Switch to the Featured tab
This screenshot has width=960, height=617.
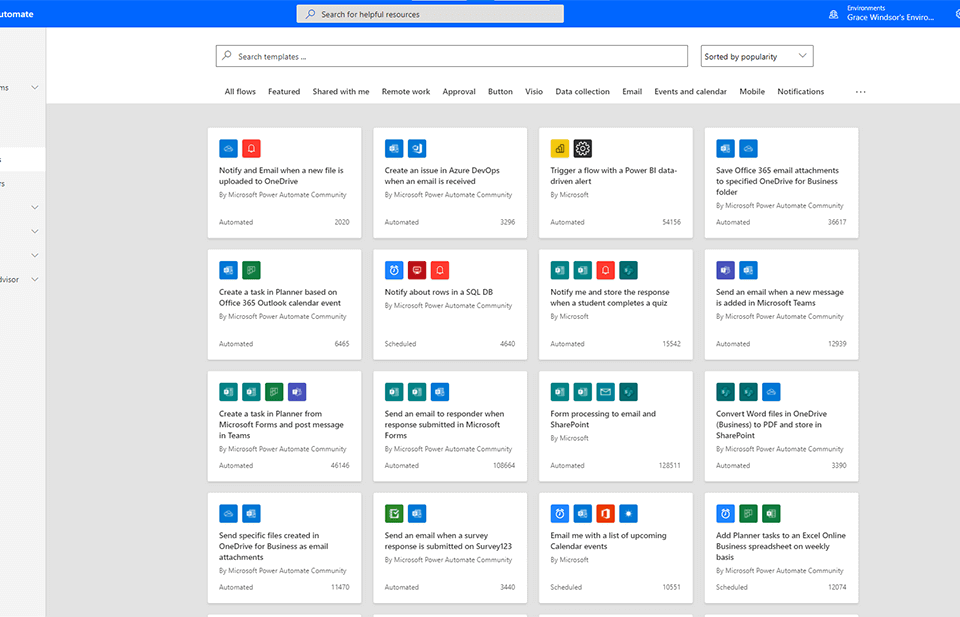pyautogui.click(x=284, y=92)
